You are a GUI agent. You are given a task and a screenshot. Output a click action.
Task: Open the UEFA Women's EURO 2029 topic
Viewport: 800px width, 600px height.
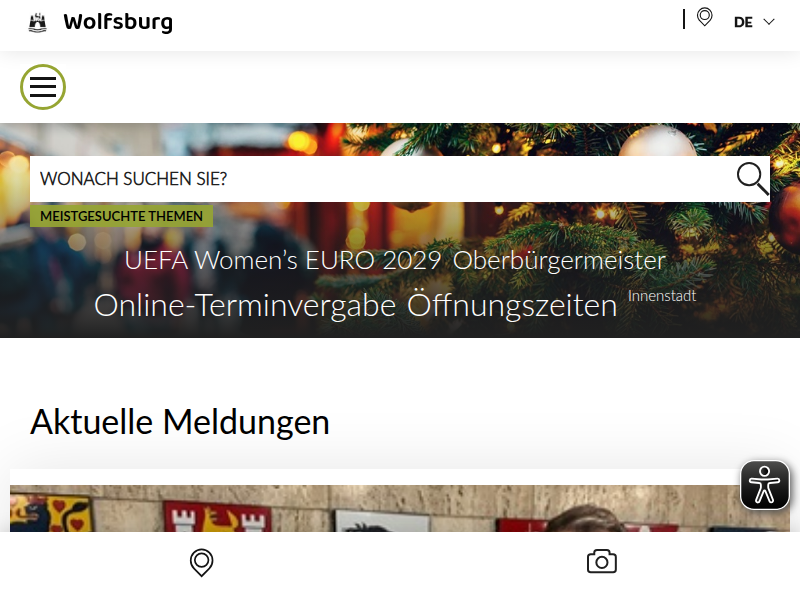(x=283, y=260)
